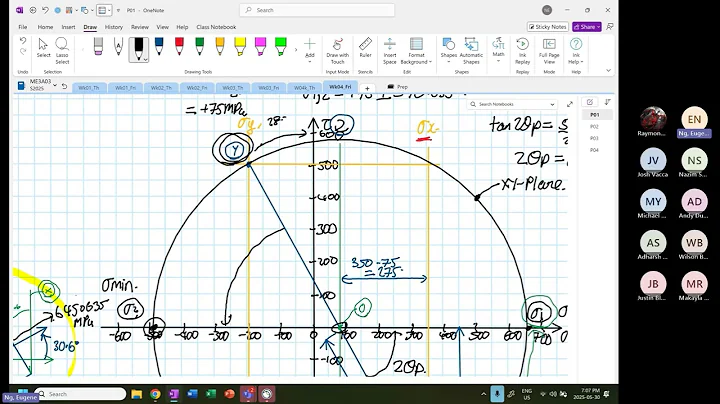Screen dimensions: 720x404
Task: Select page P03 in the page list
Action: (595, 138)
